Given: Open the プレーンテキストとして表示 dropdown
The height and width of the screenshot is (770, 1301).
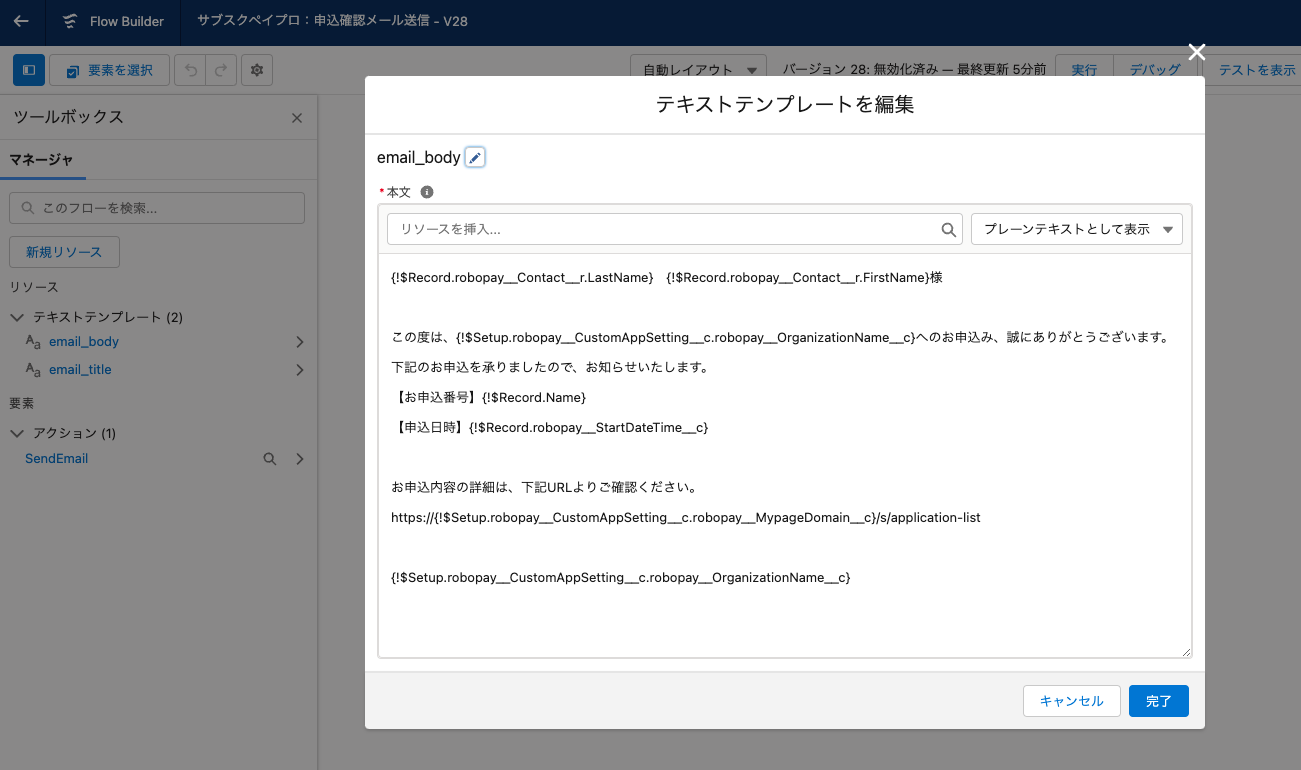Looking at the screenshot, I should point(1076,229).
